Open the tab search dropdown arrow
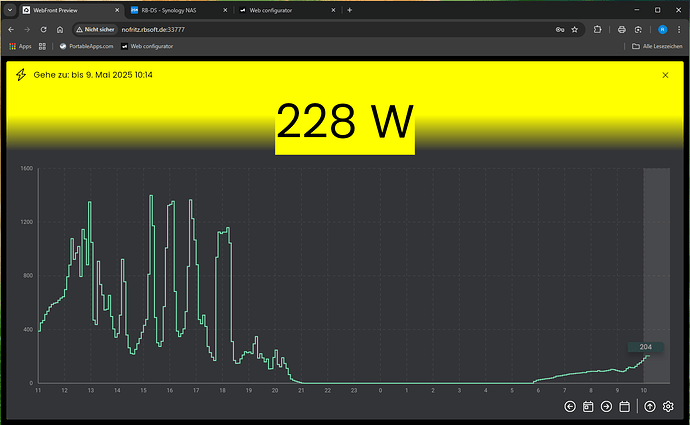The image size is (690, 425). pyautogui.click(x=10, y=10)
